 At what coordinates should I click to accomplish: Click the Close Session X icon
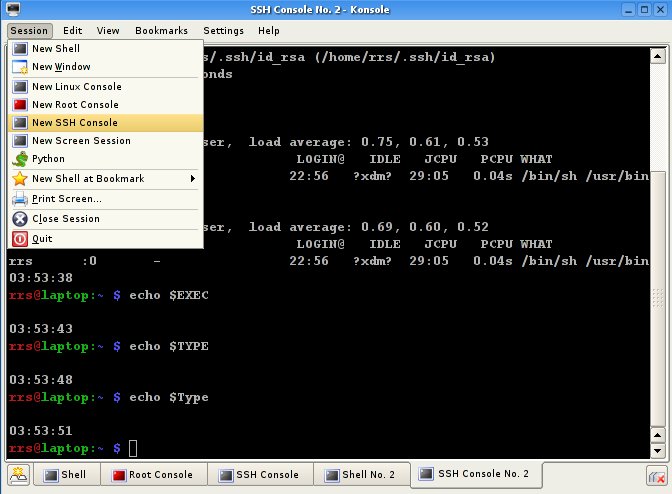[20, 219]
